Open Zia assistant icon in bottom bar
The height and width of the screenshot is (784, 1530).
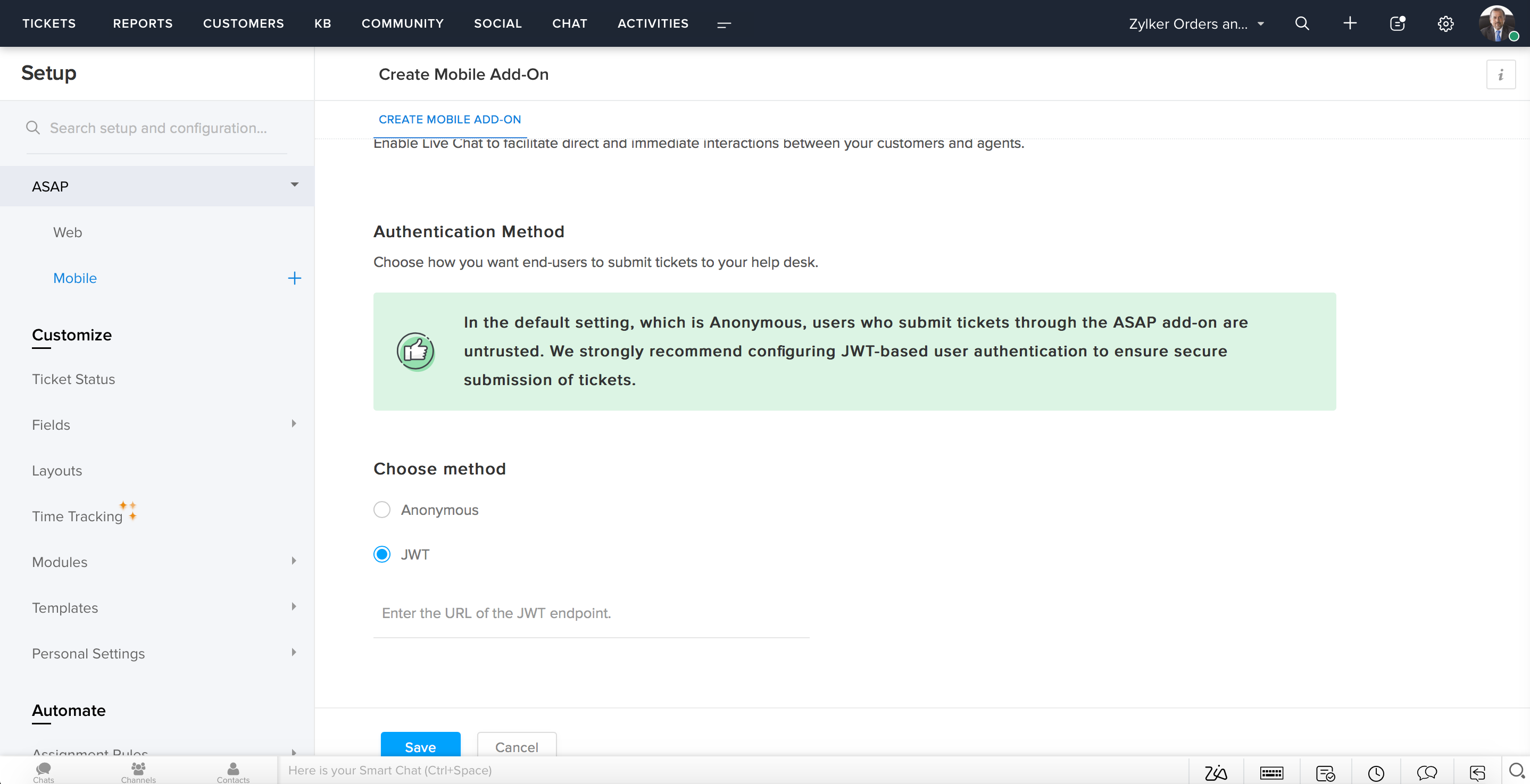click(x=1216, y=772)
